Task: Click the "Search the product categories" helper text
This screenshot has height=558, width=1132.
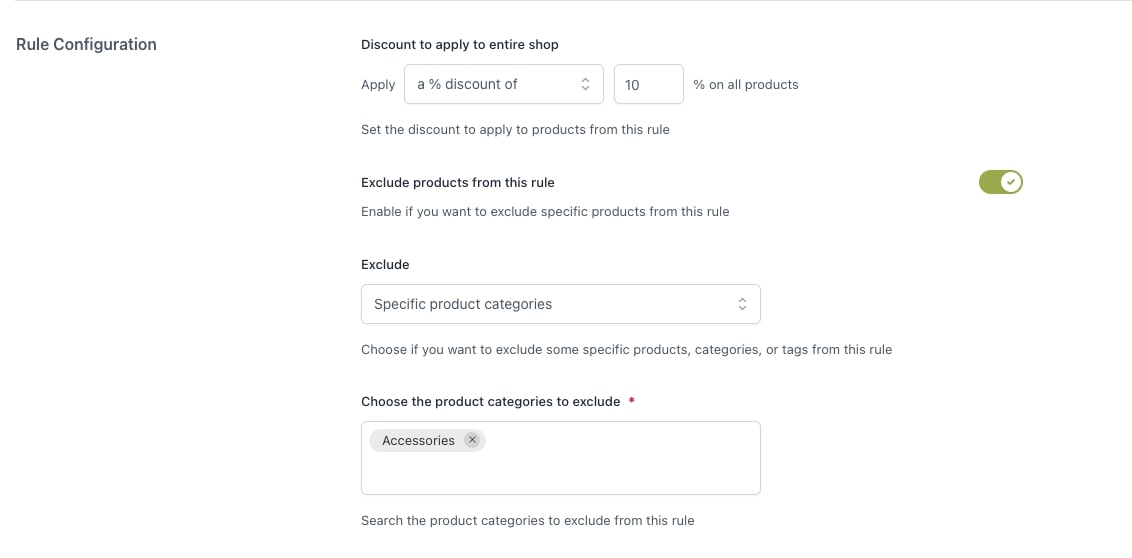Action: click(x=527, y=520)
